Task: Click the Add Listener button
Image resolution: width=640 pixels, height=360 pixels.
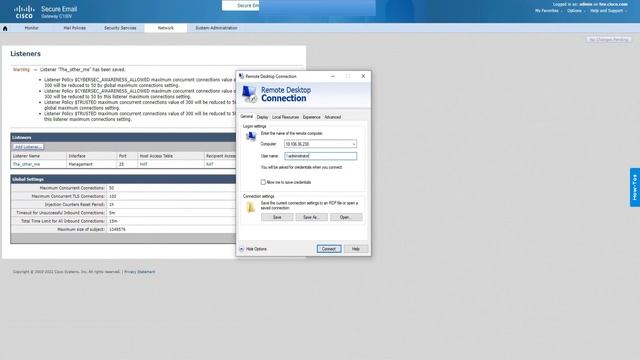Action: click(28, 147)
